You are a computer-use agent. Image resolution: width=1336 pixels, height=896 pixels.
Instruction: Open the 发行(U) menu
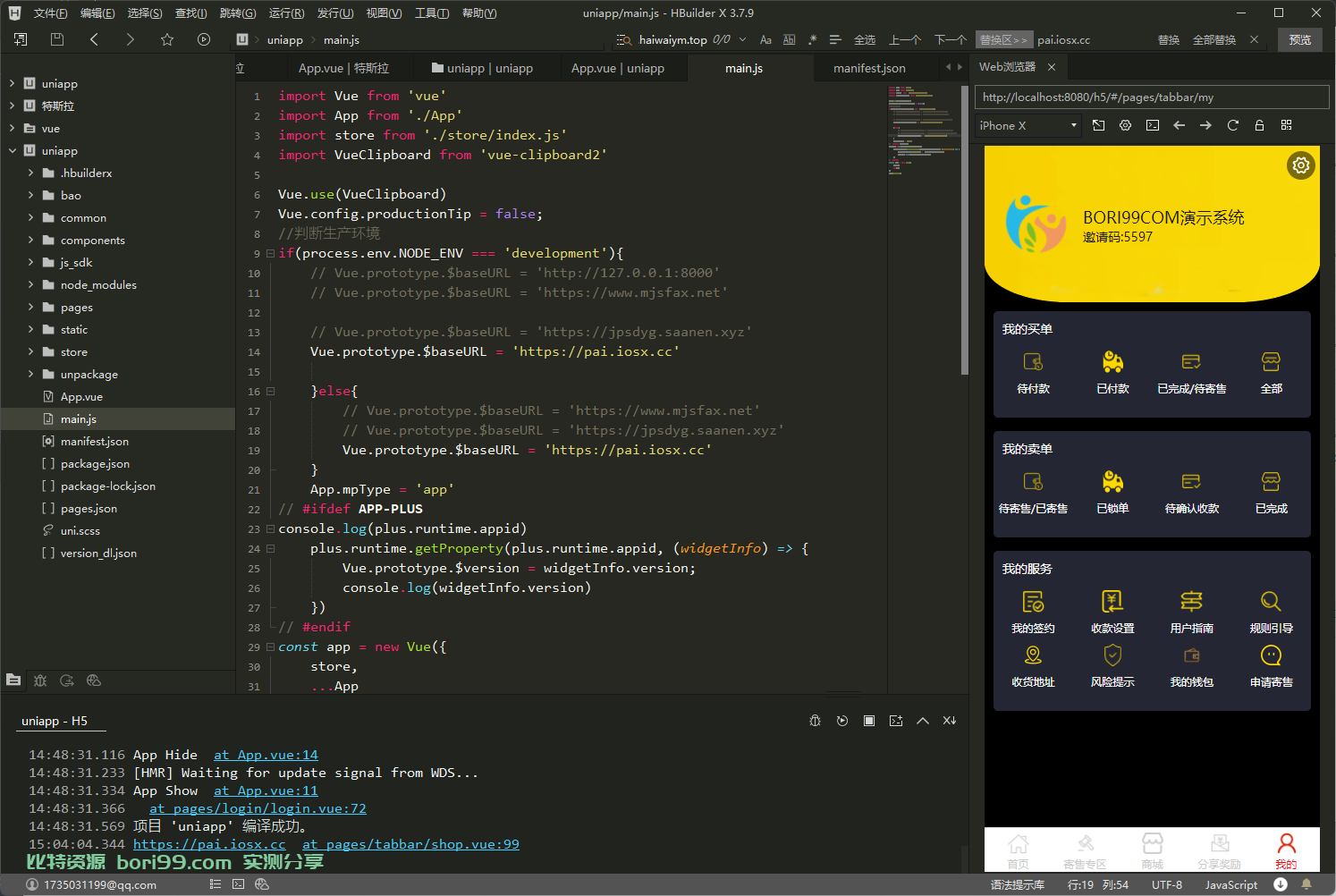tap(335, 13)
